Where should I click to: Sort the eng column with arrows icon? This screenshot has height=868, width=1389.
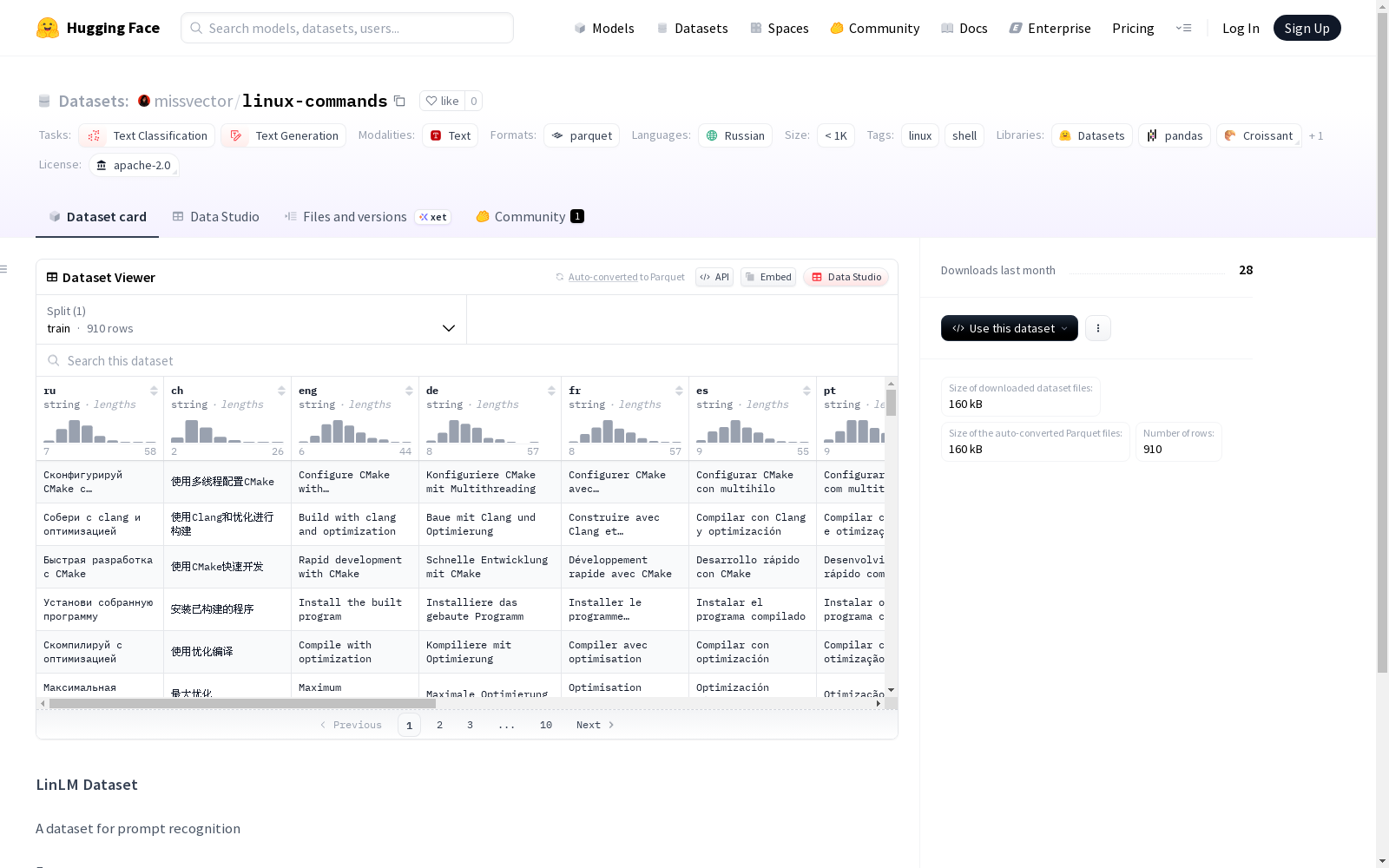click(x=409, y=391)
